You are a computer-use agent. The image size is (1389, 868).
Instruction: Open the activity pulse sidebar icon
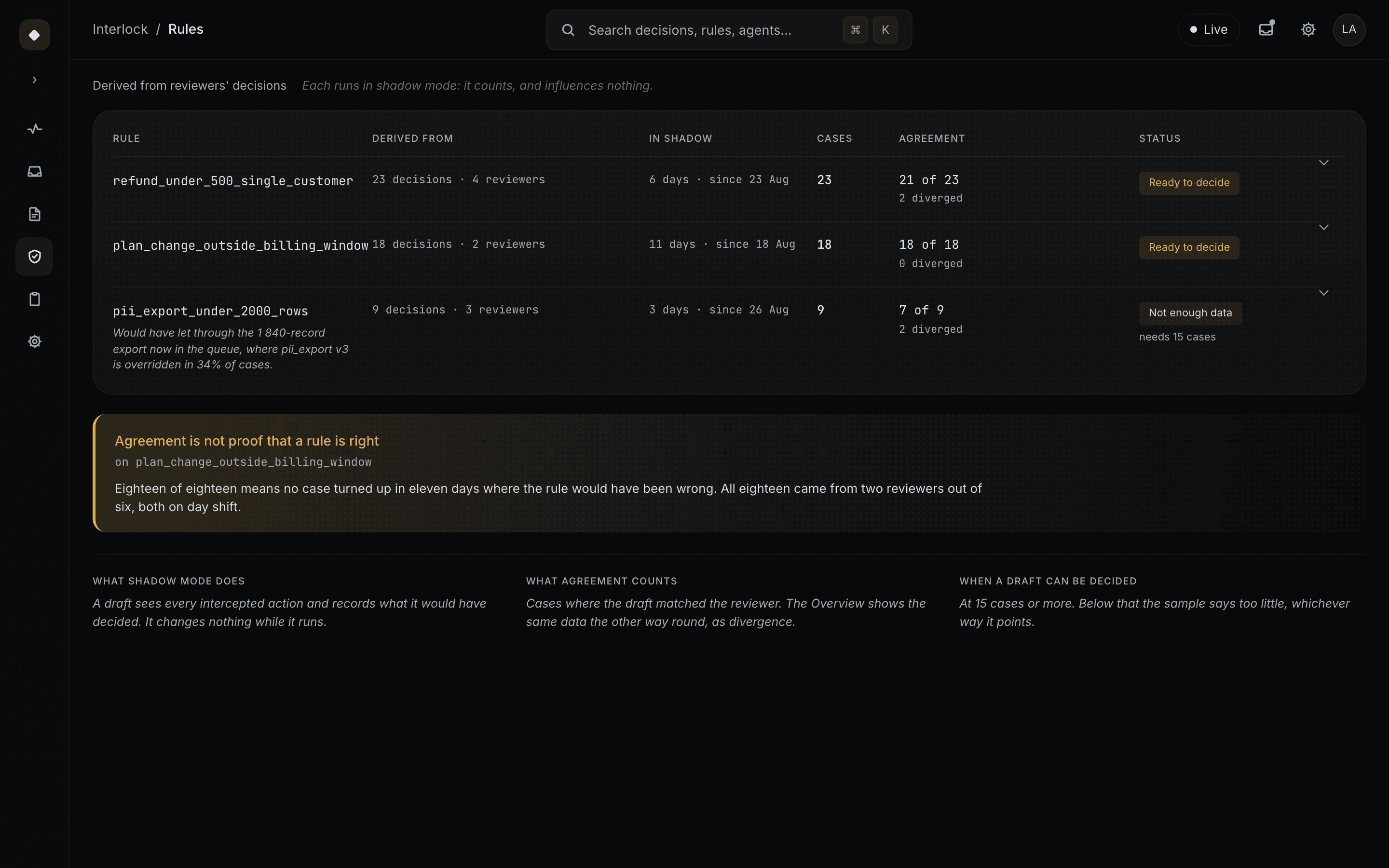(x=34, y=129)
